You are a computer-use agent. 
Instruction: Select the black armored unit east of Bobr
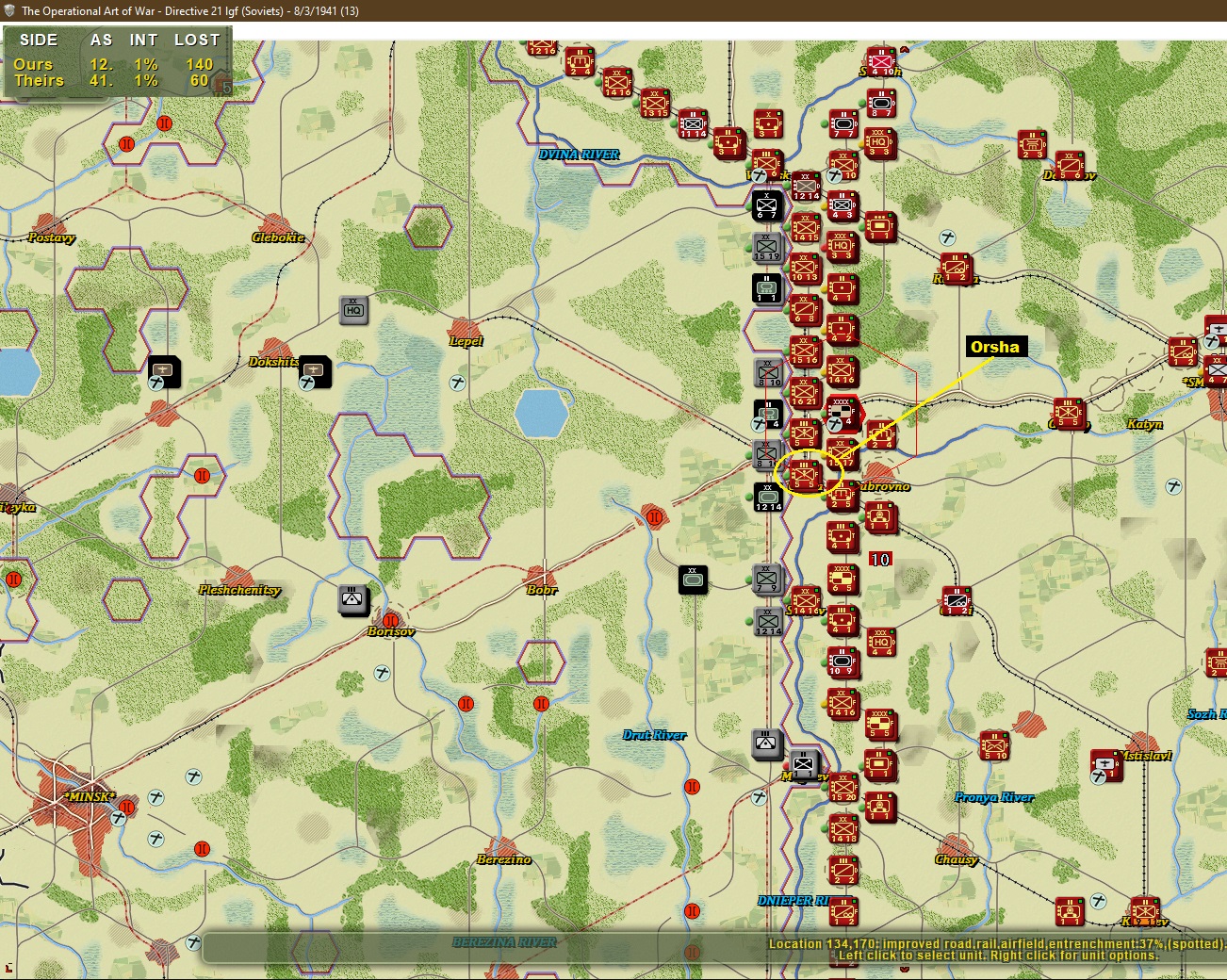[694, 580]
